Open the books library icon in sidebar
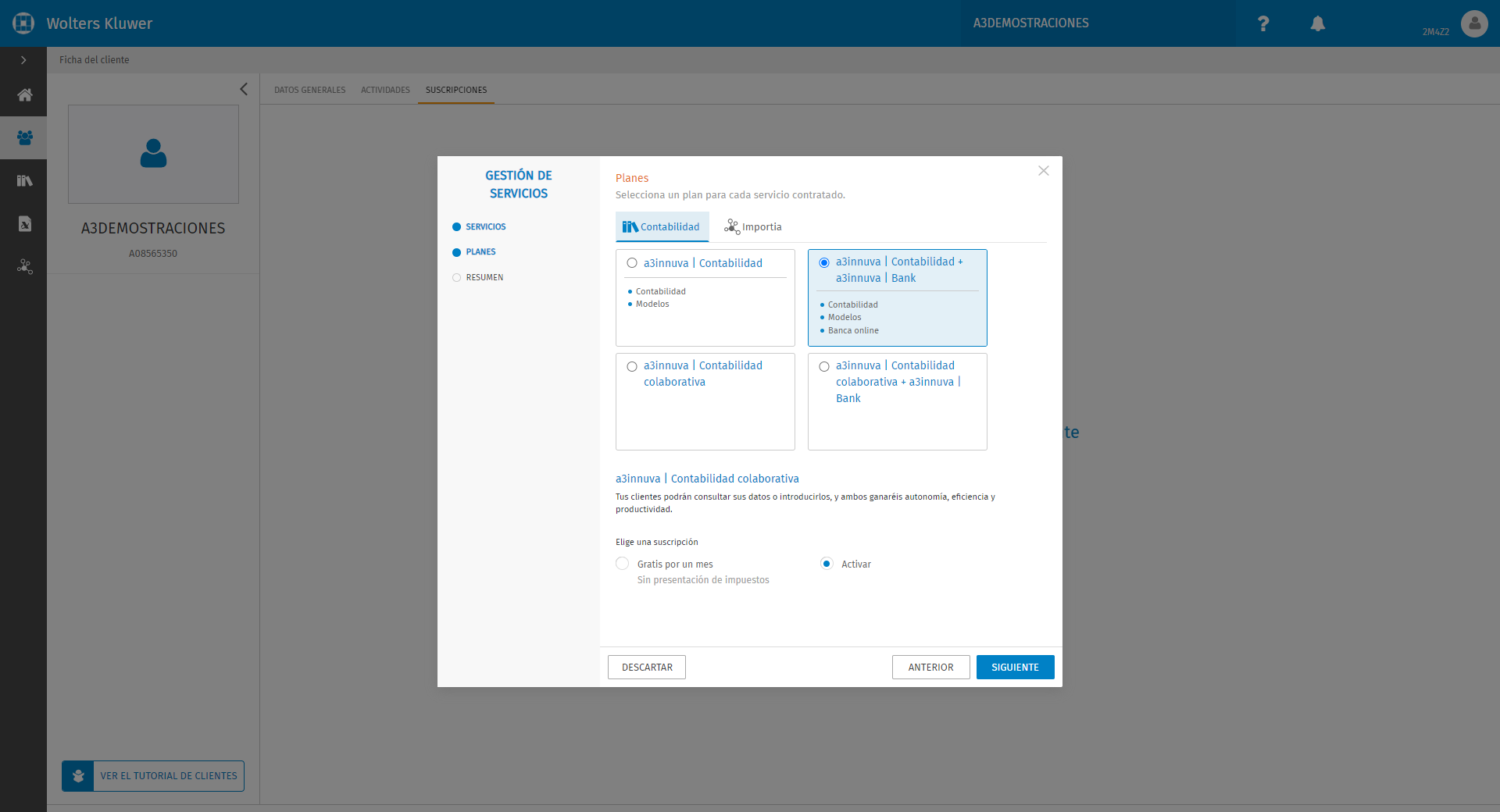 (x=24, y=180)
